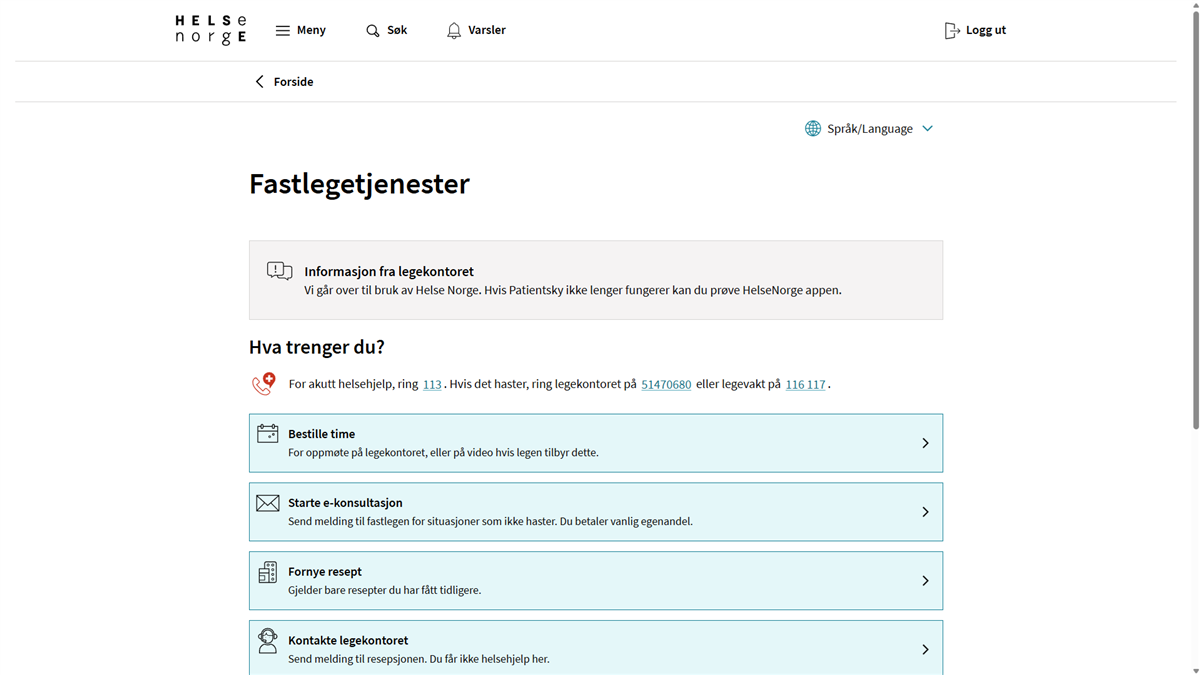This screenshot has width=1200, height=675.
Task: Click the vertical page scrollbar
Action: 1195,220
